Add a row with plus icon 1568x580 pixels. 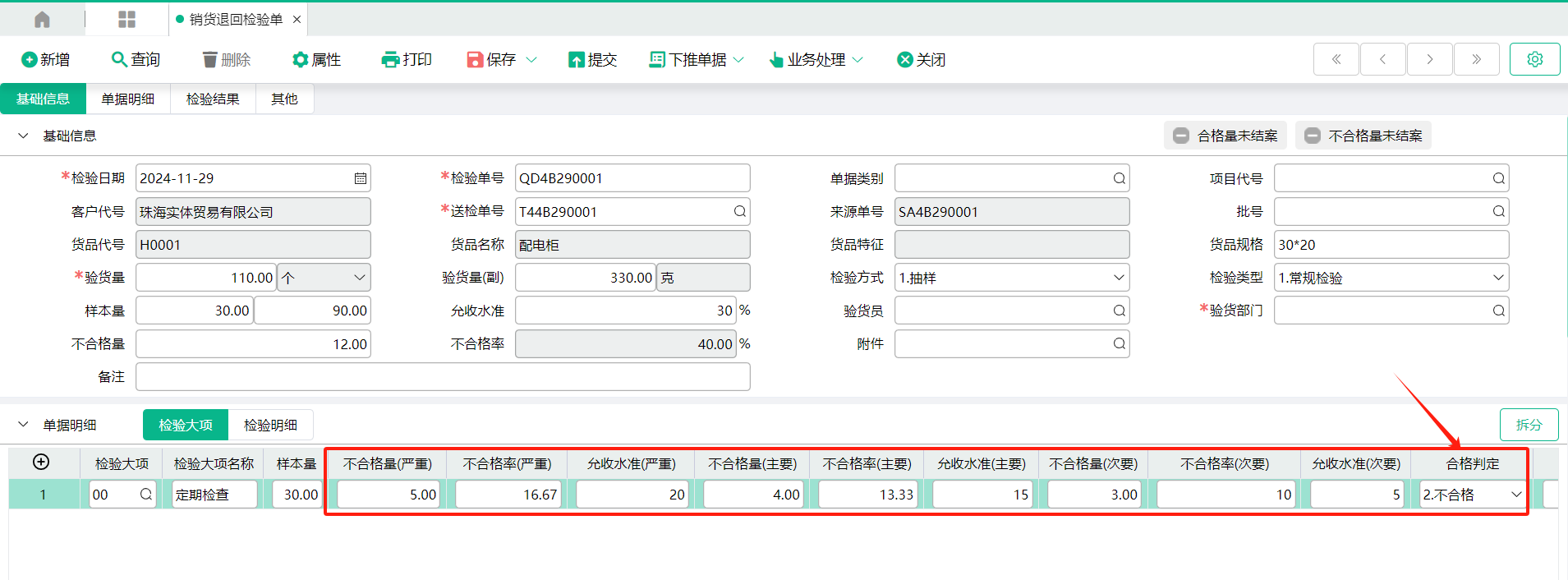pos(41,463)
